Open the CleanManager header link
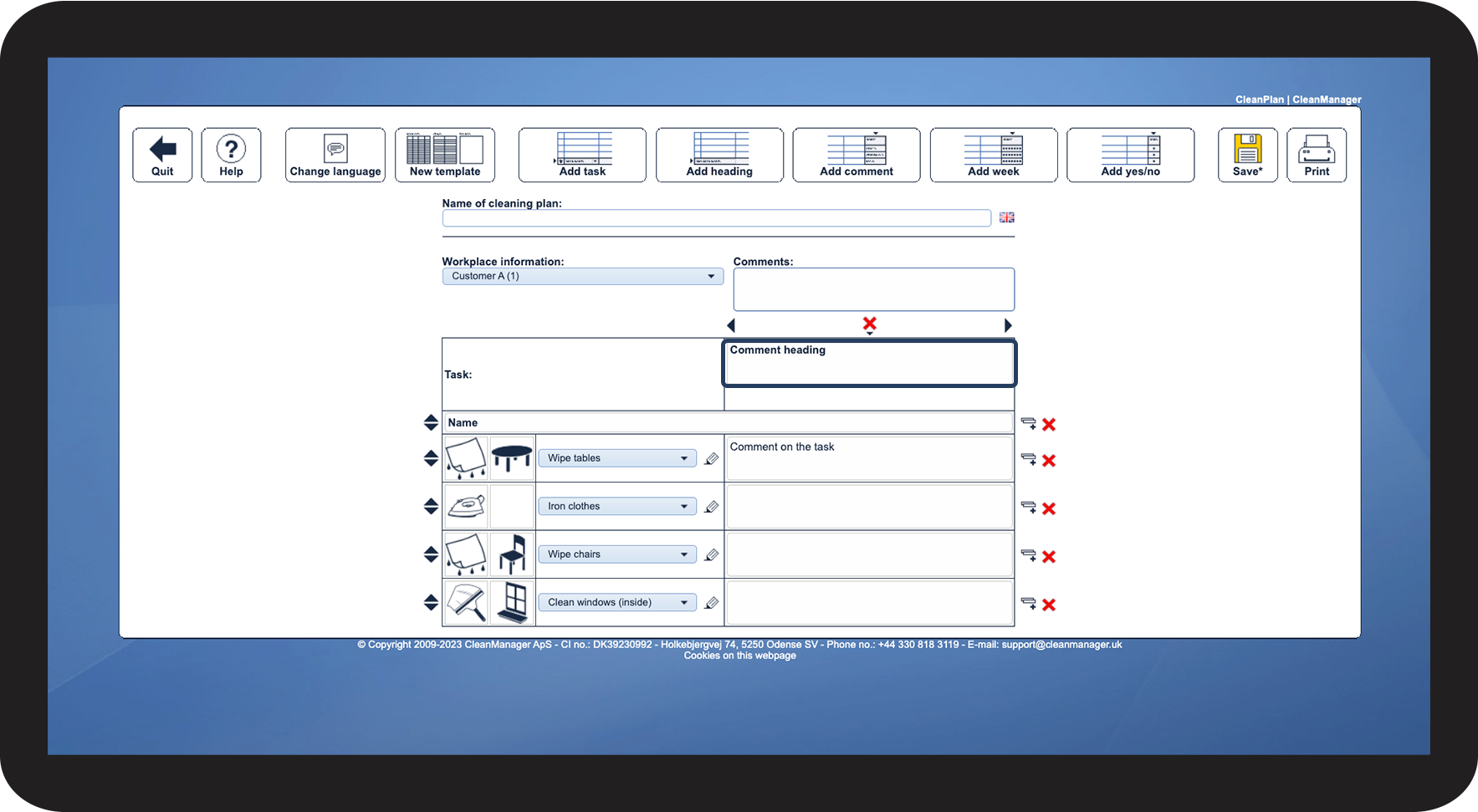1478x812 pixels. tap(1327, 100)
